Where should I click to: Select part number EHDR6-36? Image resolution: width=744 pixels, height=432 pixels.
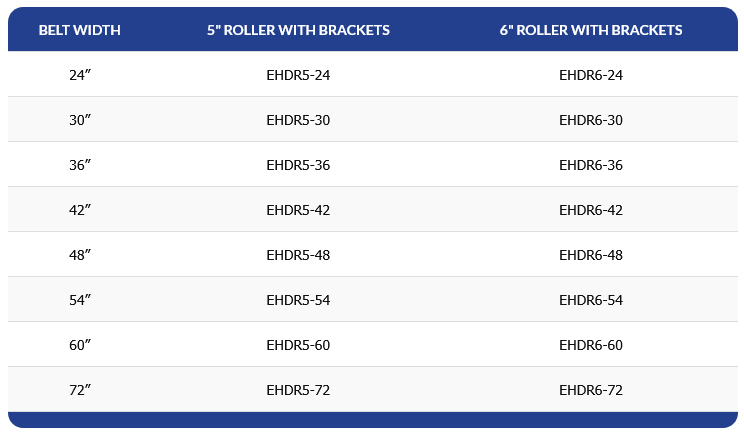(591, 165)
